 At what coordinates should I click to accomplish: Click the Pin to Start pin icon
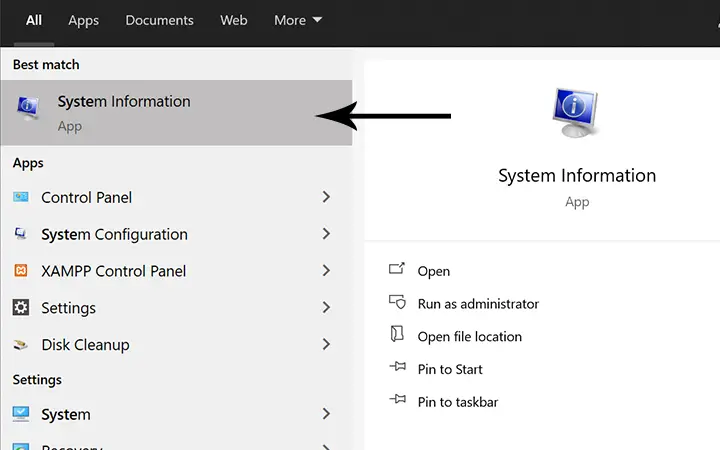pyautogui.click(x=398, y=366)
